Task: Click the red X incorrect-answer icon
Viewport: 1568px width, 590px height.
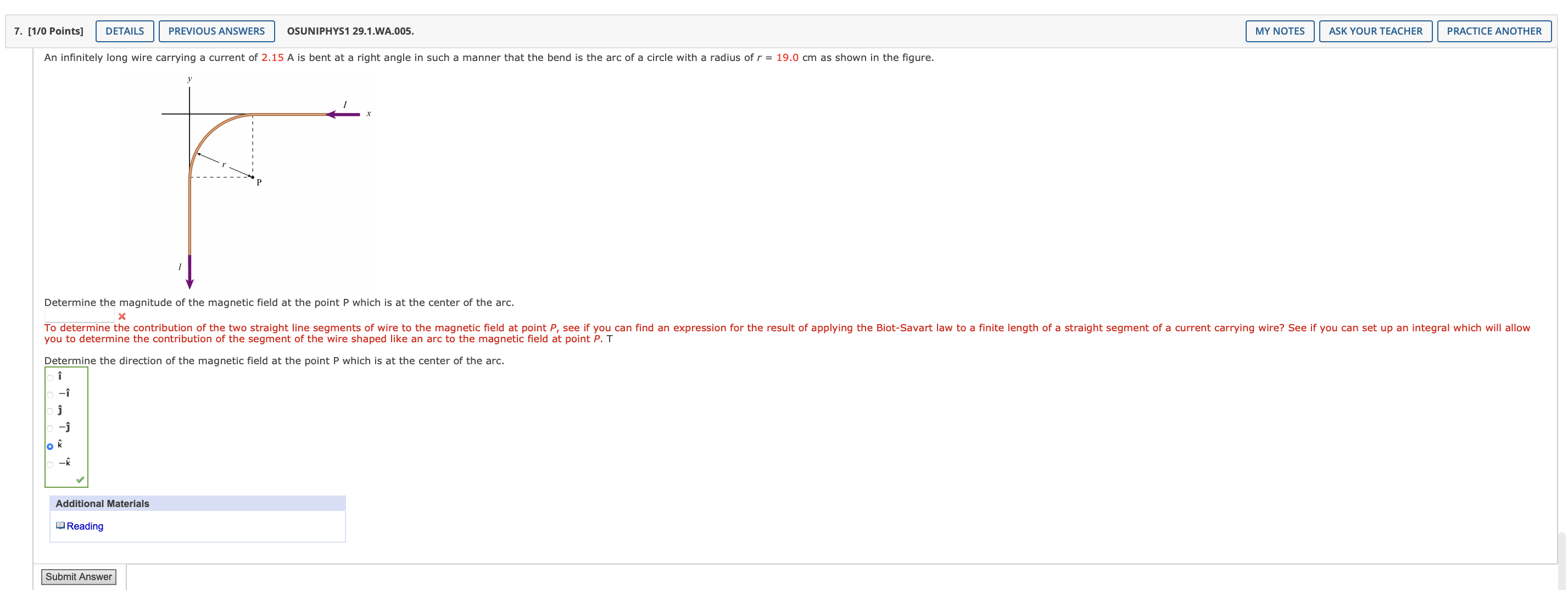Action: (x=122, y=316)
